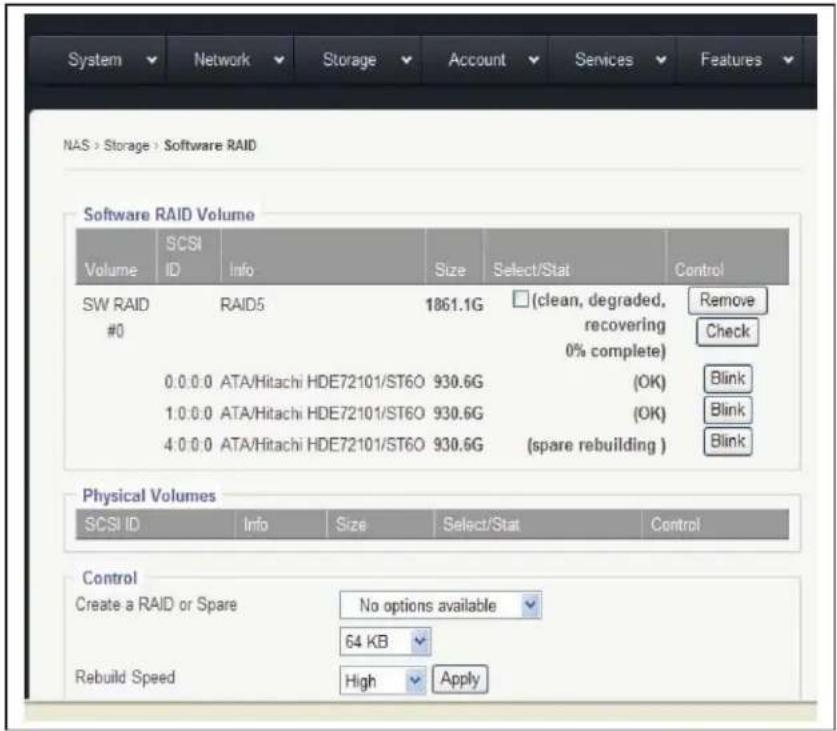Click the arrow next to Network
This screenshot has width=837, height=731.
pos(279,60)
